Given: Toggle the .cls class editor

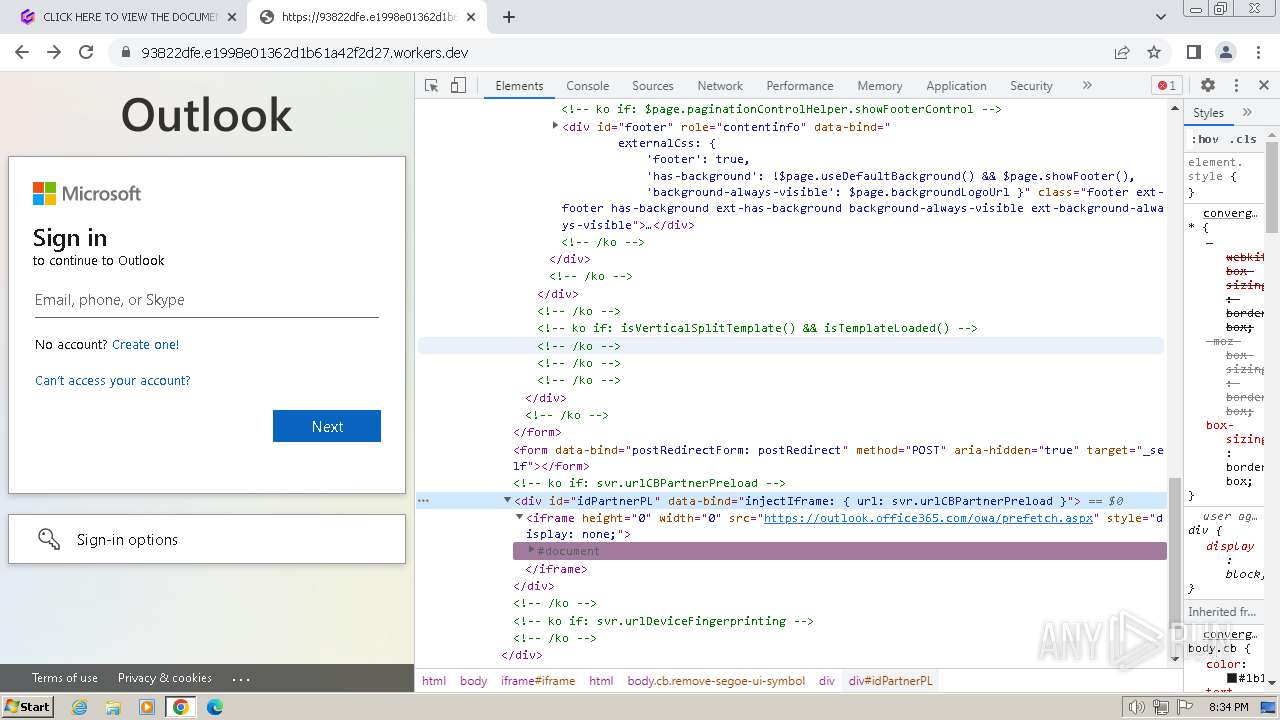Looking at the screenshot, I should (x=1243, y=139).
